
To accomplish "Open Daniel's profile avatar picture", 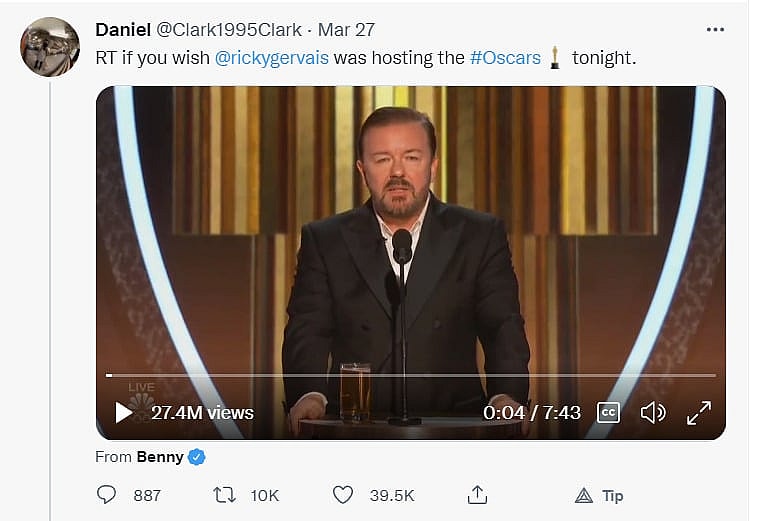I will pyautogui.click(x=49, y=46).
